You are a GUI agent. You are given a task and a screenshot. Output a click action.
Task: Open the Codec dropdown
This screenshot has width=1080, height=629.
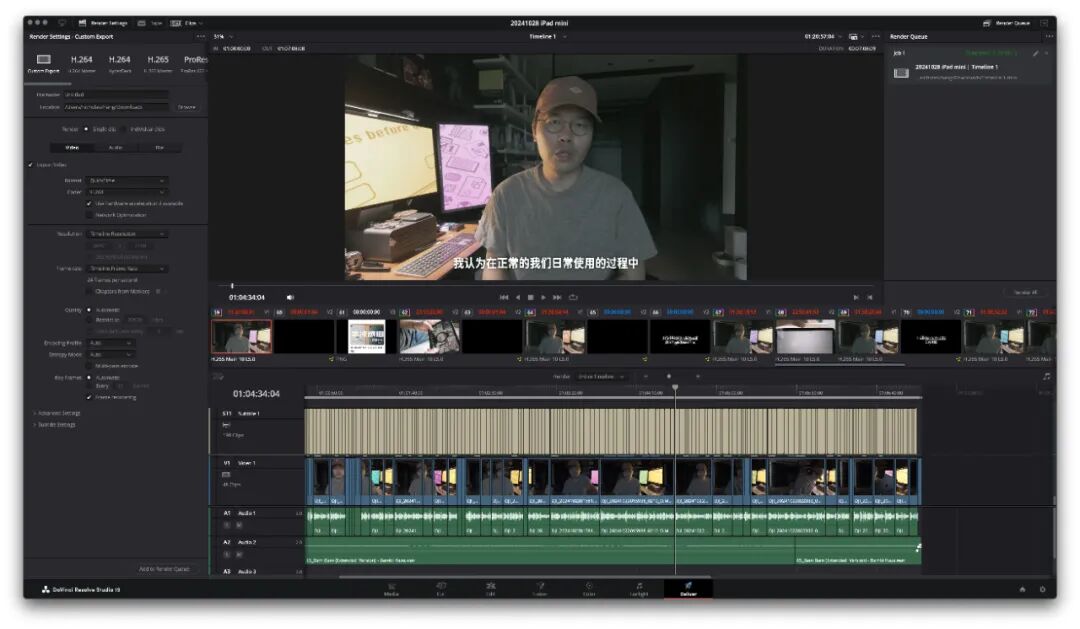[x=127, y=192]
